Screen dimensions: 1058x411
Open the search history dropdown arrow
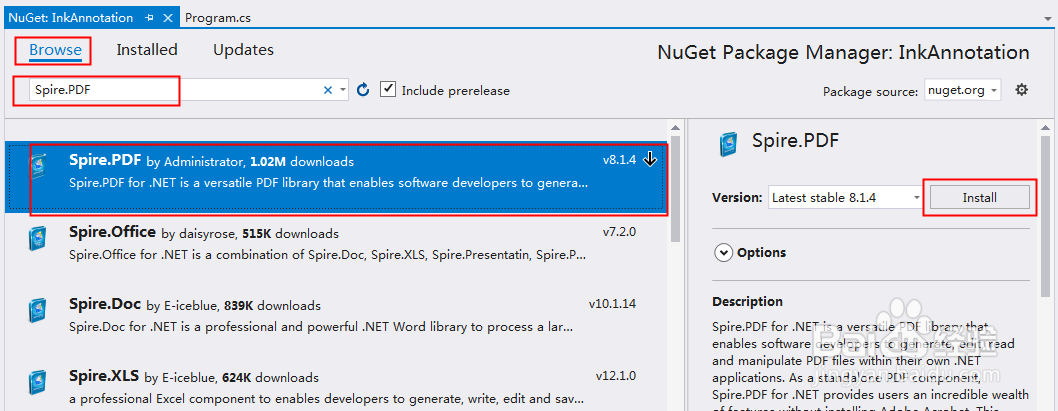pos(342,90)
